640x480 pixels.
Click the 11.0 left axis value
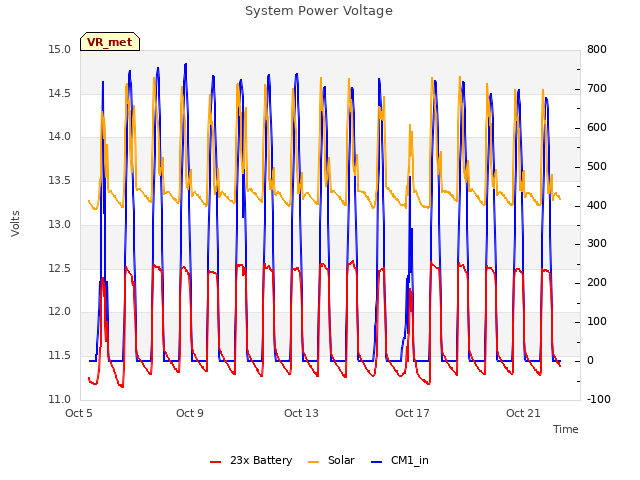60,399
